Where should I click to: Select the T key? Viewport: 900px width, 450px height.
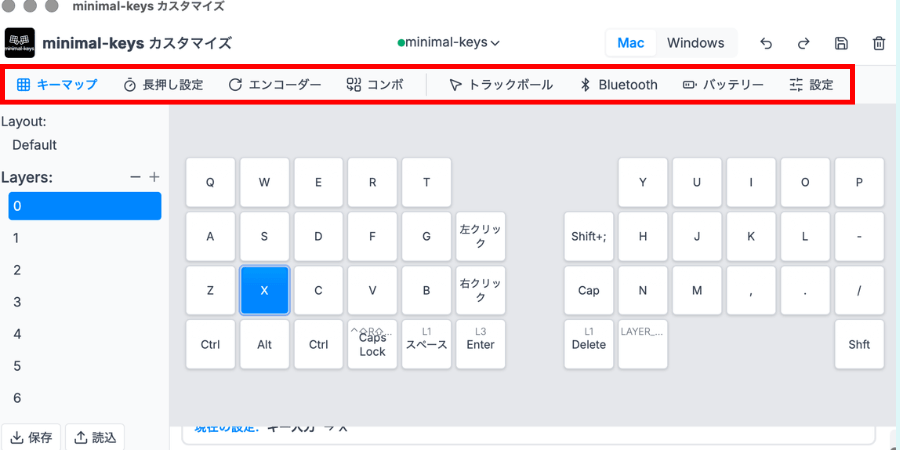(426, 183)
